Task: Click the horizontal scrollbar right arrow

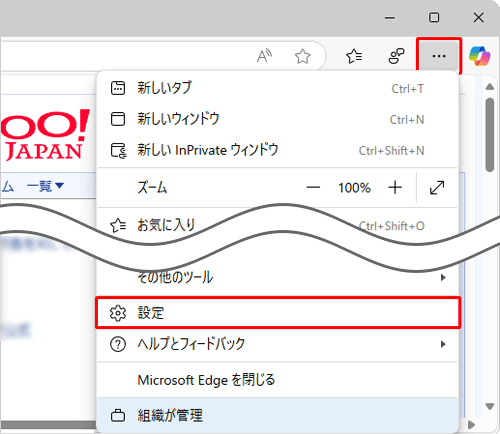Action: click(x=472, y=425)
